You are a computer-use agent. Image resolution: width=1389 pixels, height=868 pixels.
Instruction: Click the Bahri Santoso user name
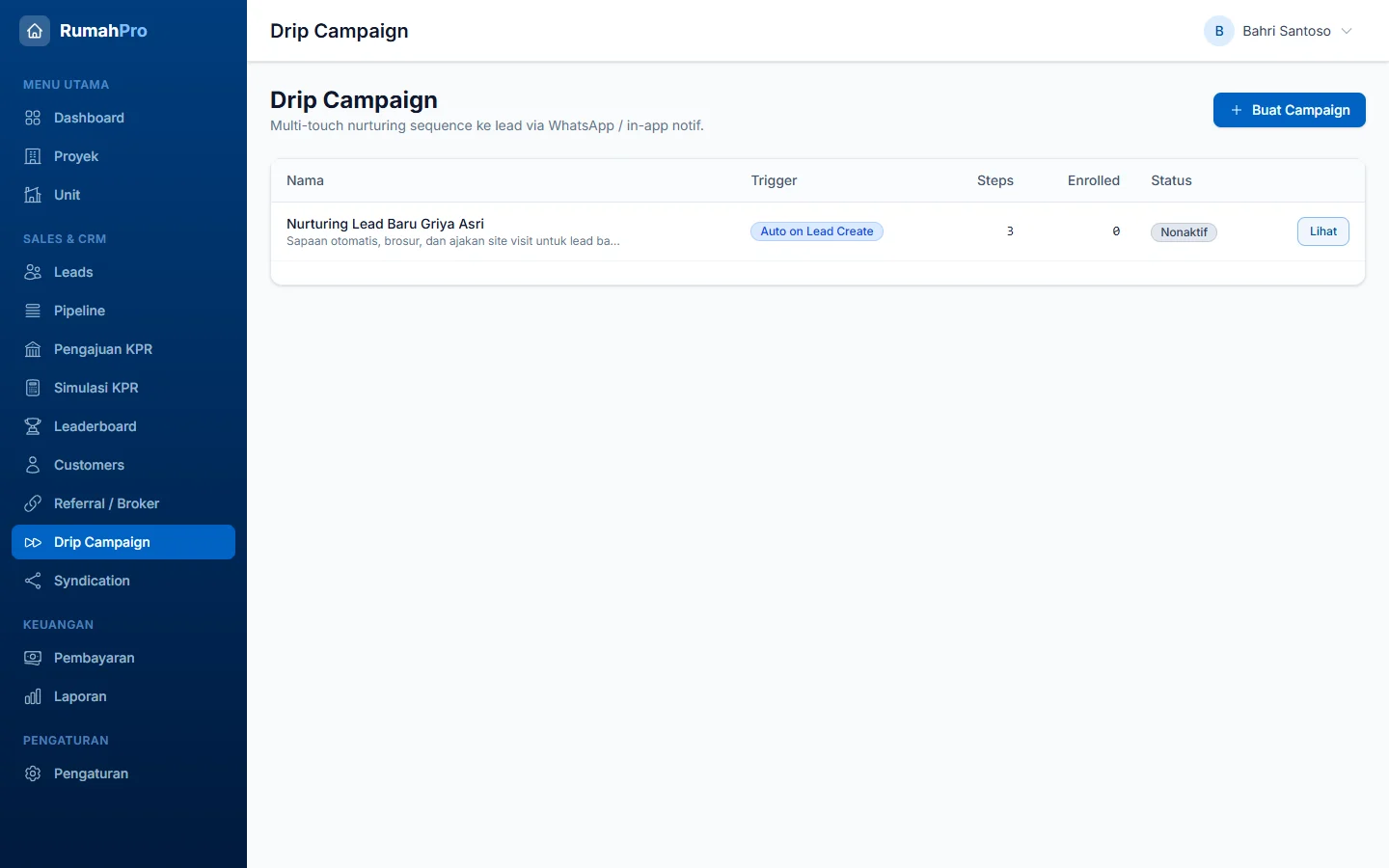[x=1287, y=31]
